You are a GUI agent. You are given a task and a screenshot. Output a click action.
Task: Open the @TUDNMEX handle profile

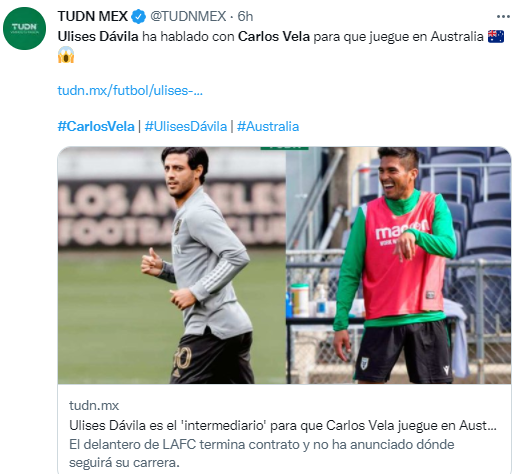188,16
